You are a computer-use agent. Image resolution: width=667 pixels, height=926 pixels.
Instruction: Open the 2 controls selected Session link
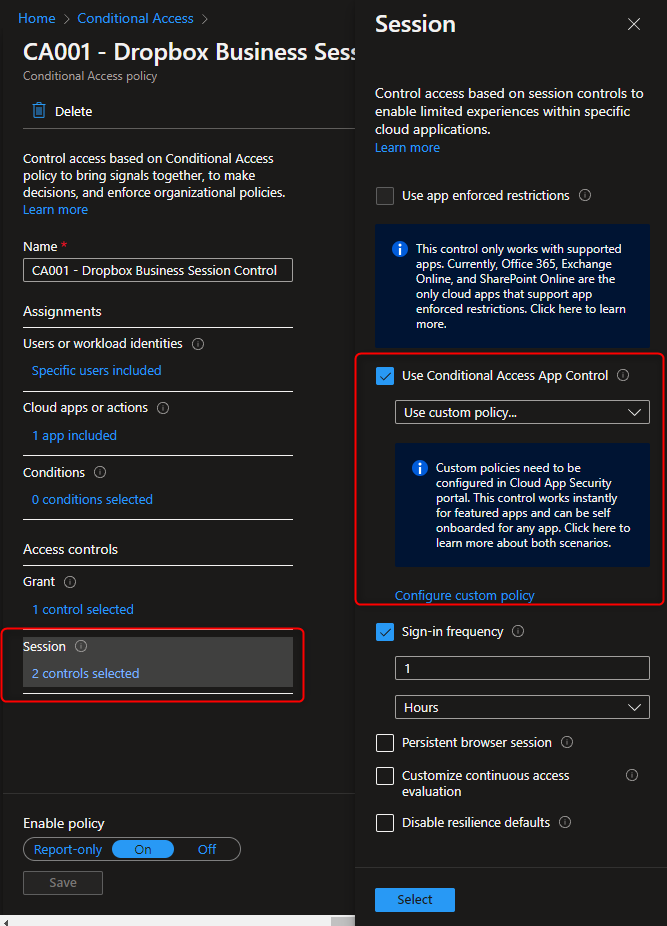pos(86,673)
